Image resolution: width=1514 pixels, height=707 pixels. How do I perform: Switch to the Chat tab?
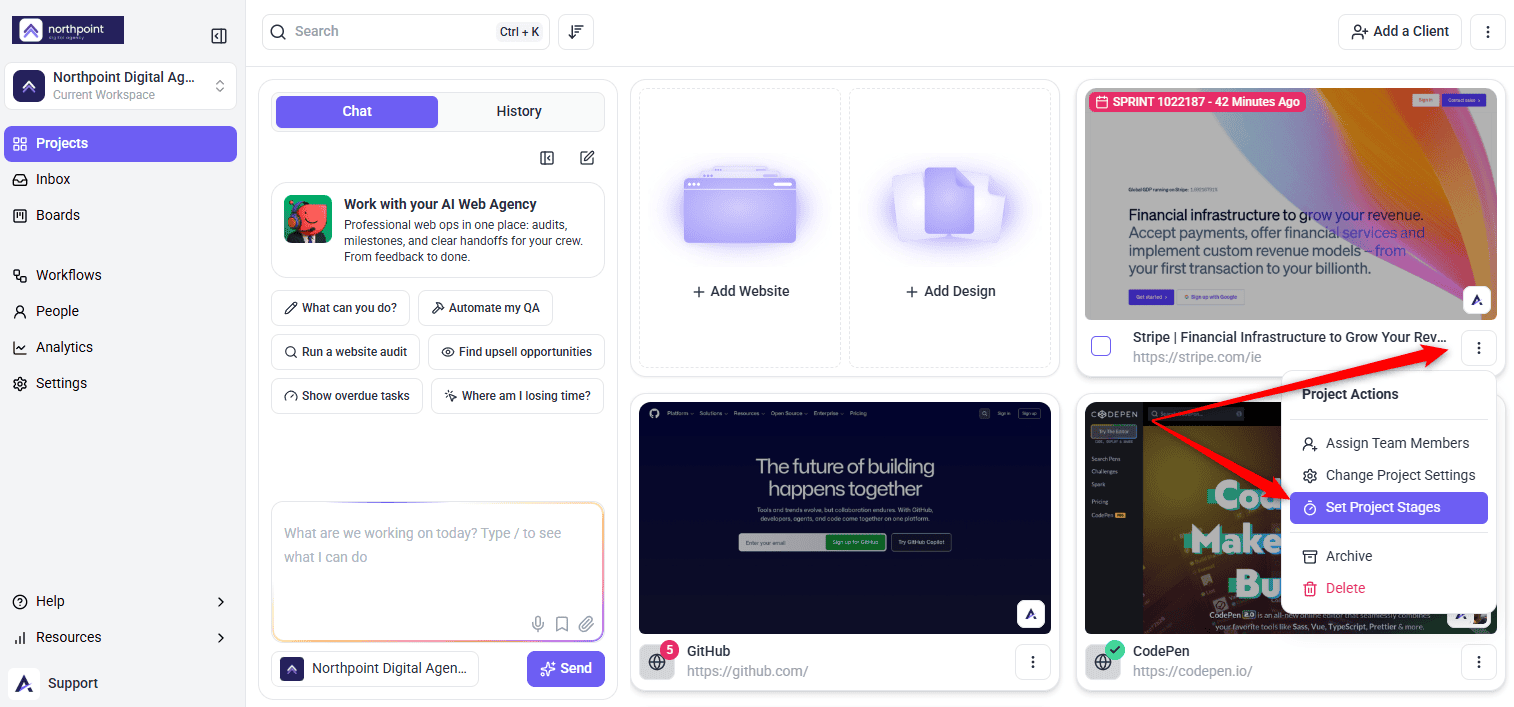357,111
